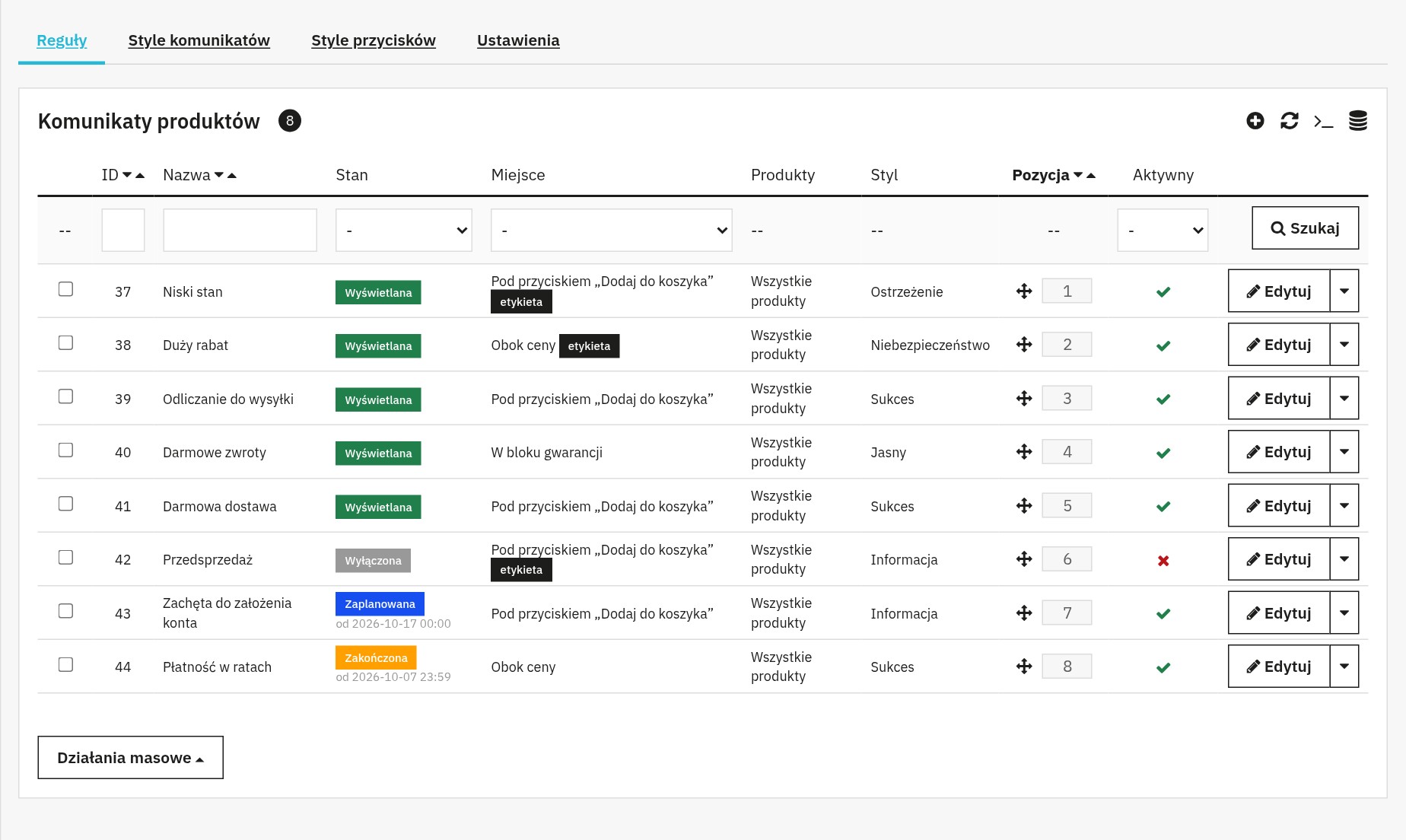Open the Ustawienia tab
This screenshot has width=1406, height=840.
(518, 40)
